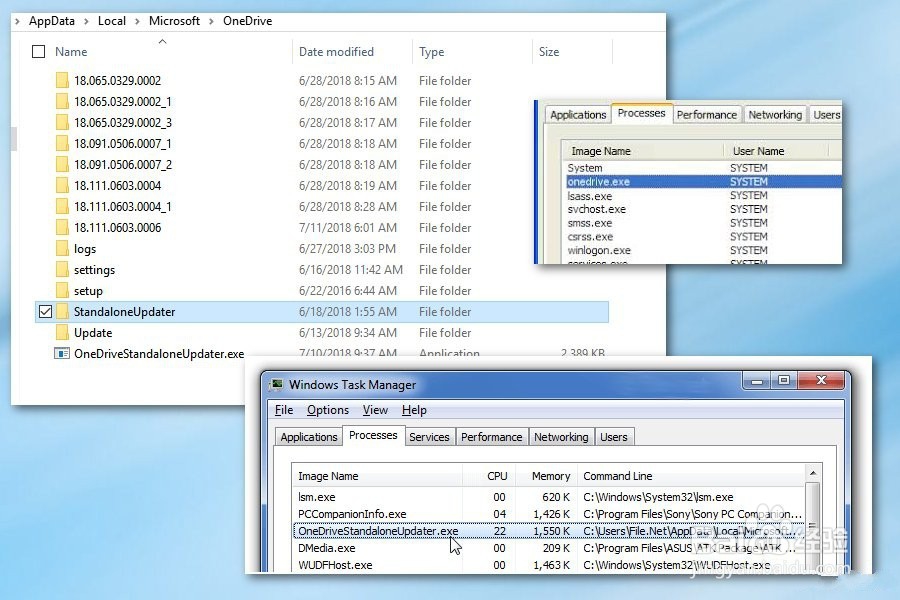Open the logs folder icon
The height and width of the screenshot is (600, 900).
[x=62, y=248]
